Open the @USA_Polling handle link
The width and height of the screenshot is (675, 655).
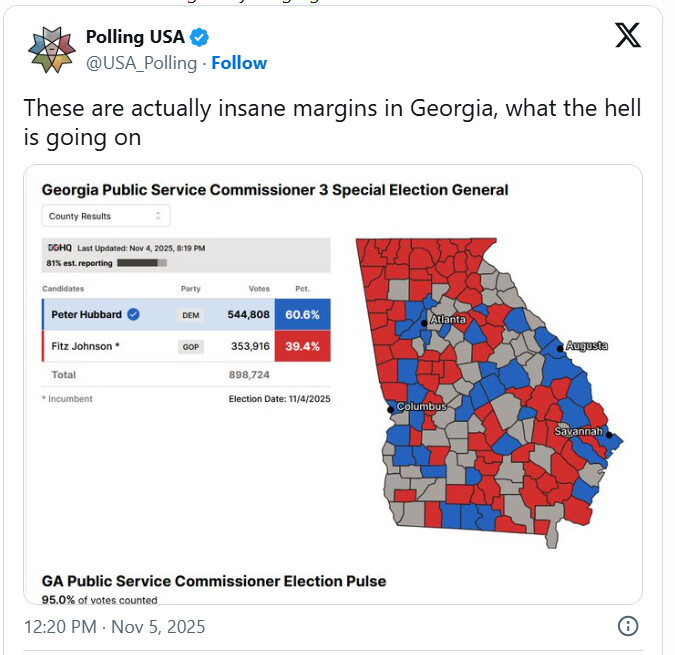point(144,63)
